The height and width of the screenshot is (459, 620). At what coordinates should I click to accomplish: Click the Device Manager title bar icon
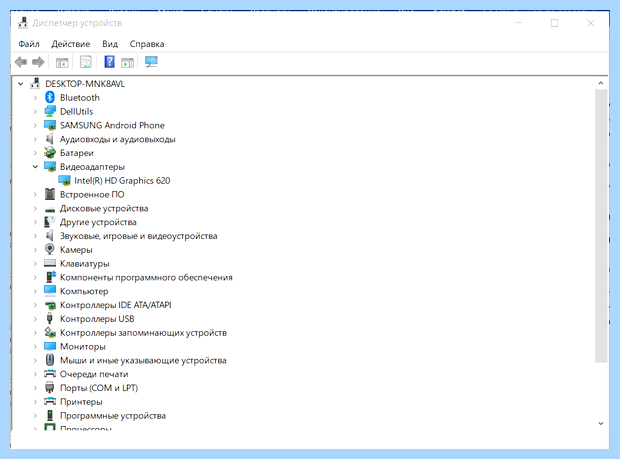click(23, 23)
